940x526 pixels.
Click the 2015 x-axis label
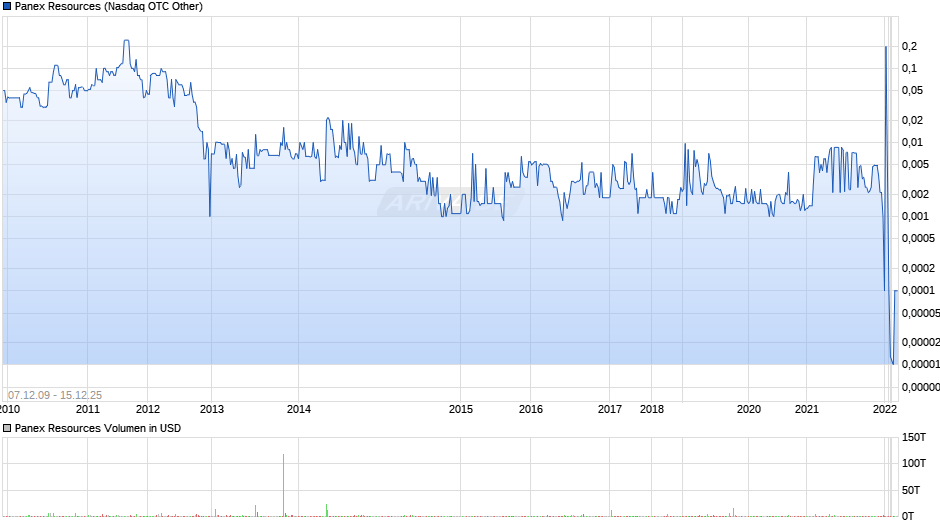click(460, 409)
